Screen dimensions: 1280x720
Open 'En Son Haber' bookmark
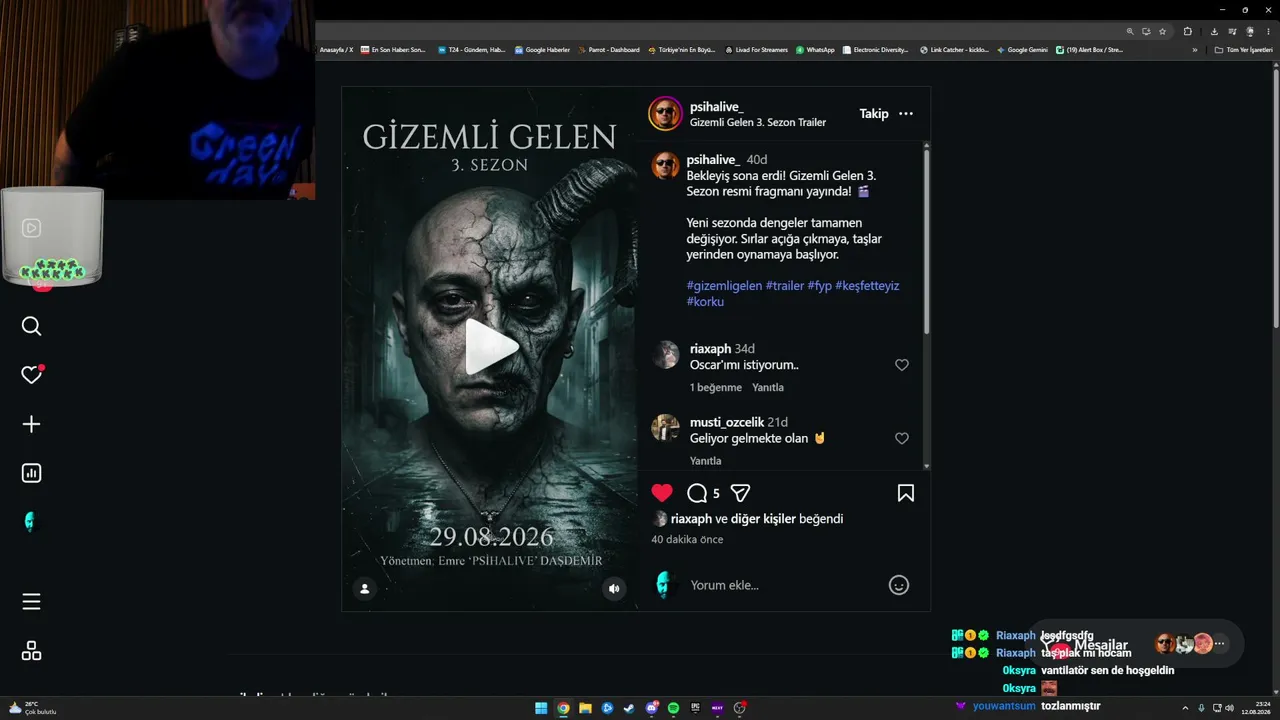393,50
